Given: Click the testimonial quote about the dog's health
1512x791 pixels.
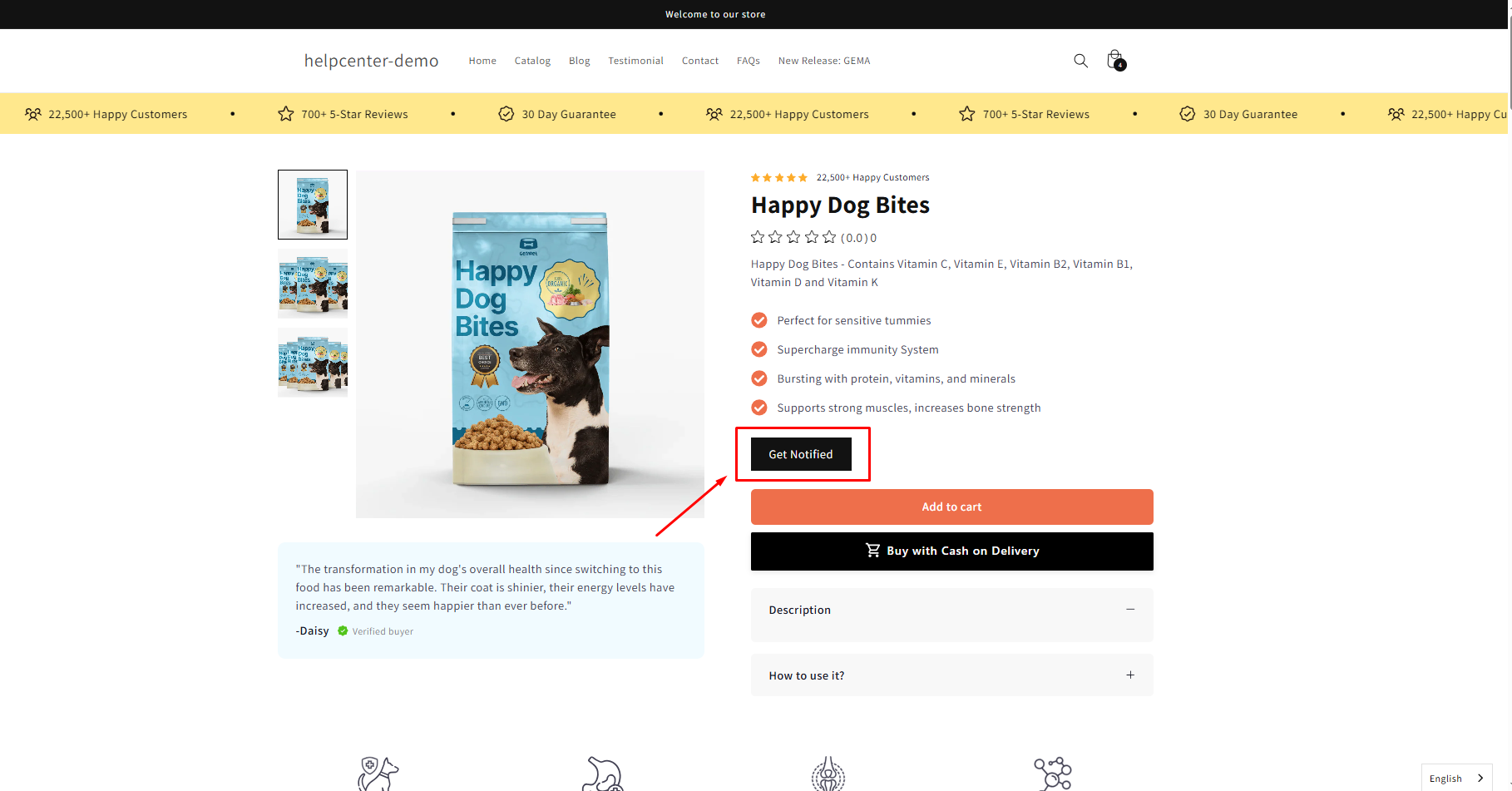Looking at the screenshot, I should (x=485, y=587).
